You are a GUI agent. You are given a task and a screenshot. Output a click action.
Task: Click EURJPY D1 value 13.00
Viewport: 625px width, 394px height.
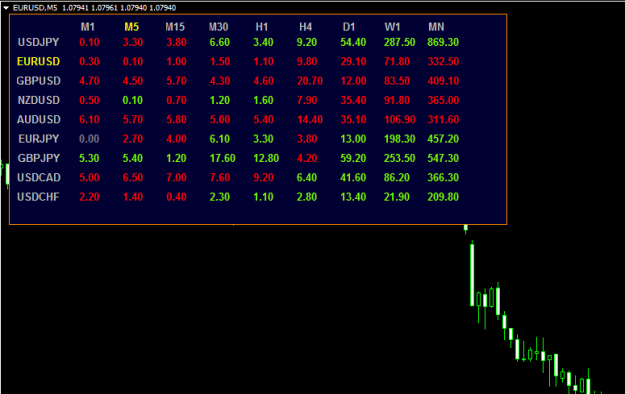click(x=353, y=139)
